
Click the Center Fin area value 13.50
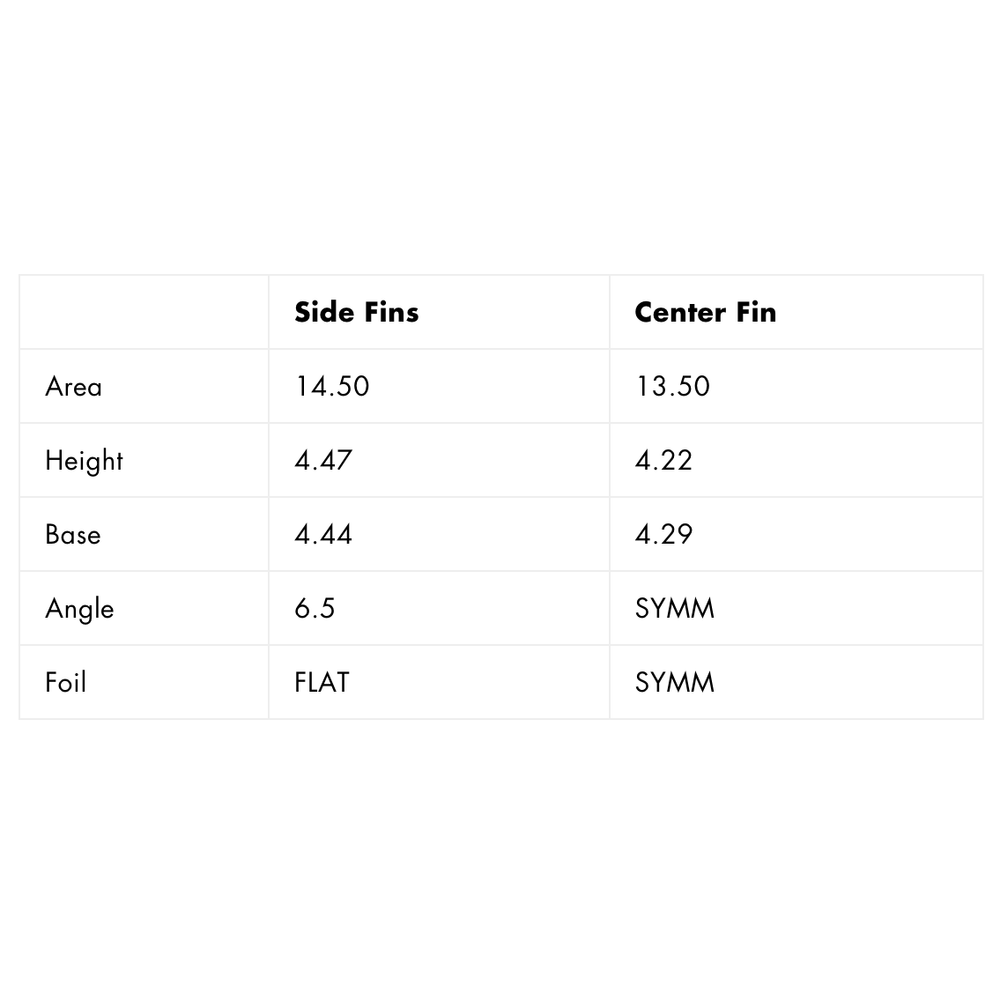[672, 386]
